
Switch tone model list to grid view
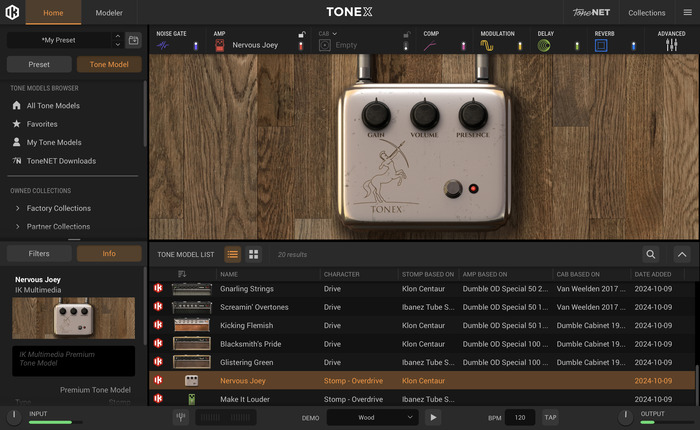click(254, 255)
